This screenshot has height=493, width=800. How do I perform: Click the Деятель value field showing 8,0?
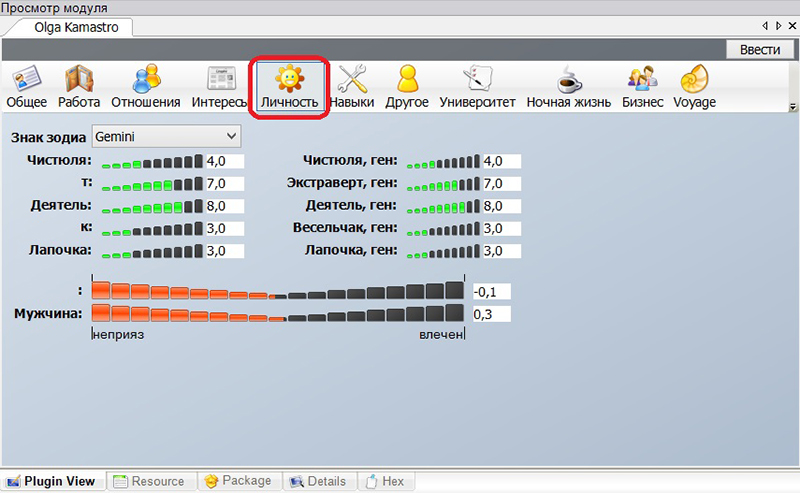(x=224, y=205)
